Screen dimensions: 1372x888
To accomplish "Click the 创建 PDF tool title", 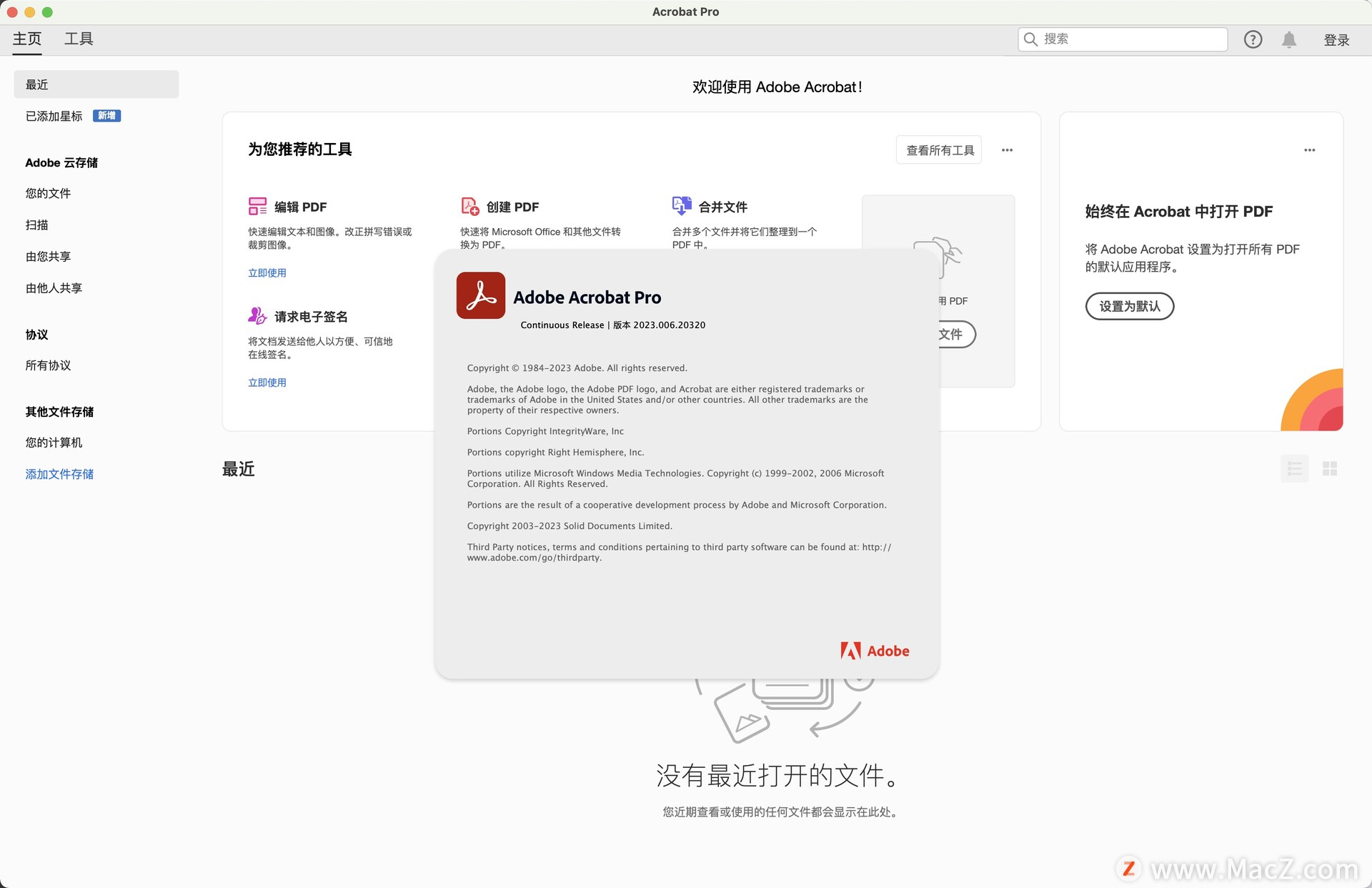I will (513, 207).
